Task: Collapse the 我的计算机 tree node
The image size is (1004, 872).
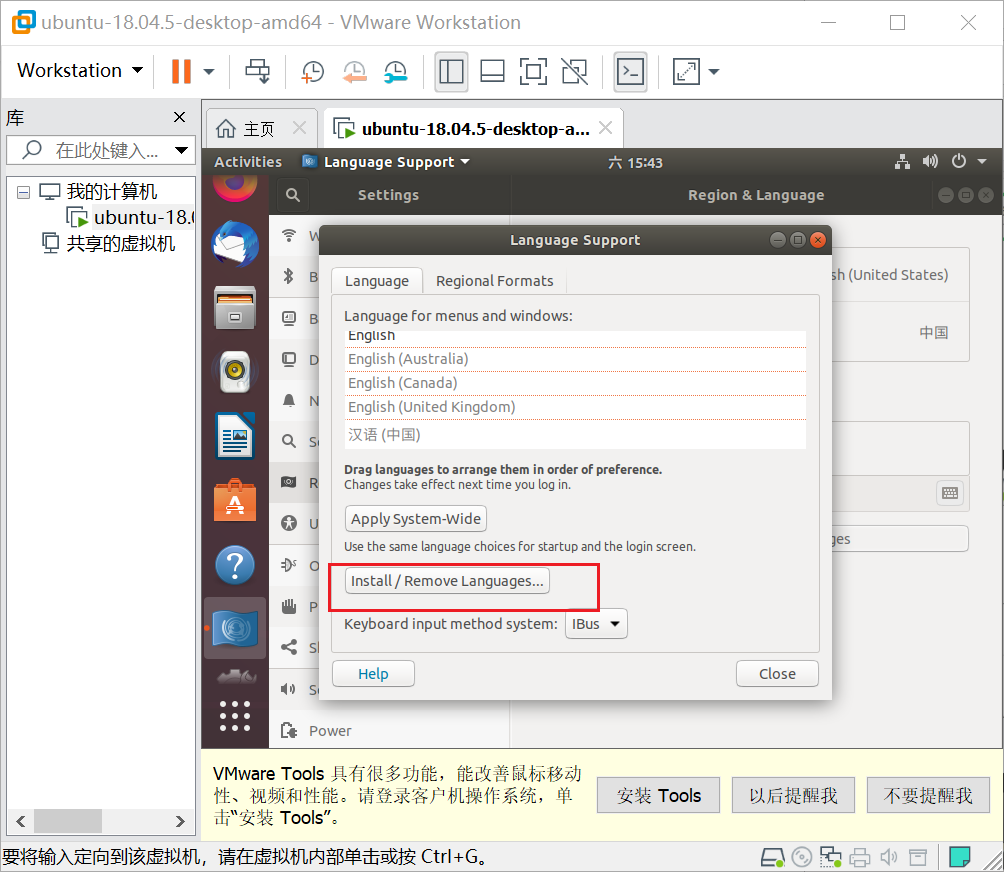Action: coord(23,192)
